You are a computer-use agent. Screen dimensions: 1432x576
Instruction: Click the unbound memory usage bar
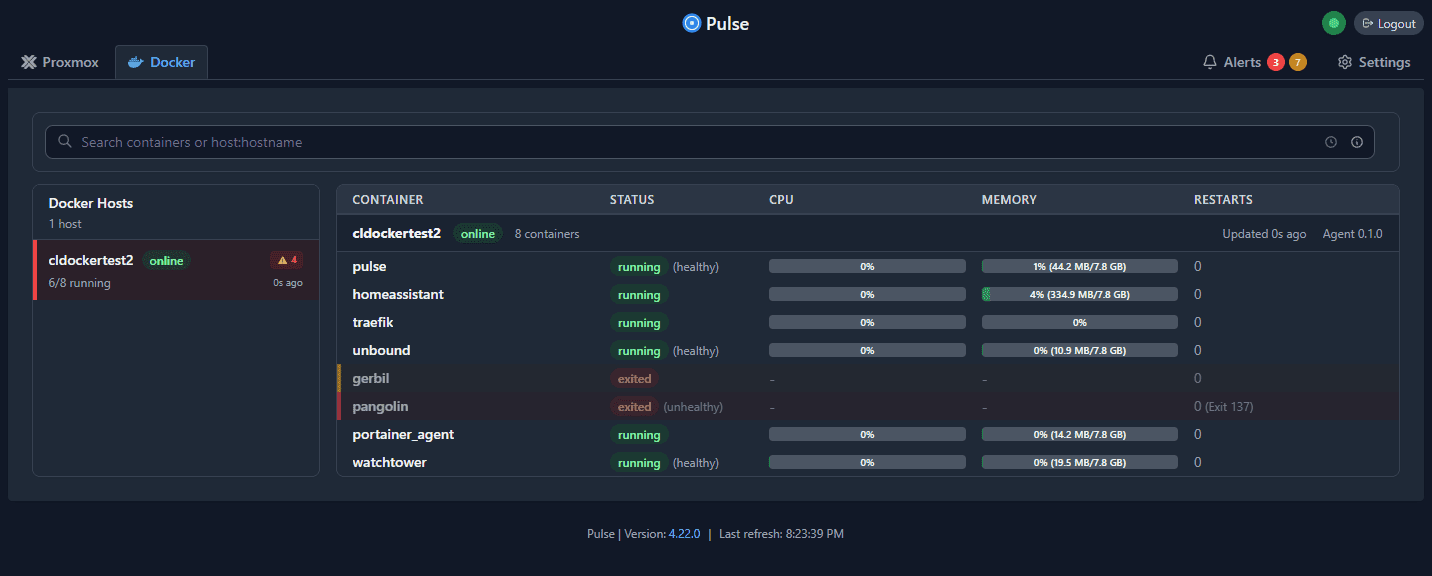point(1080,351)
